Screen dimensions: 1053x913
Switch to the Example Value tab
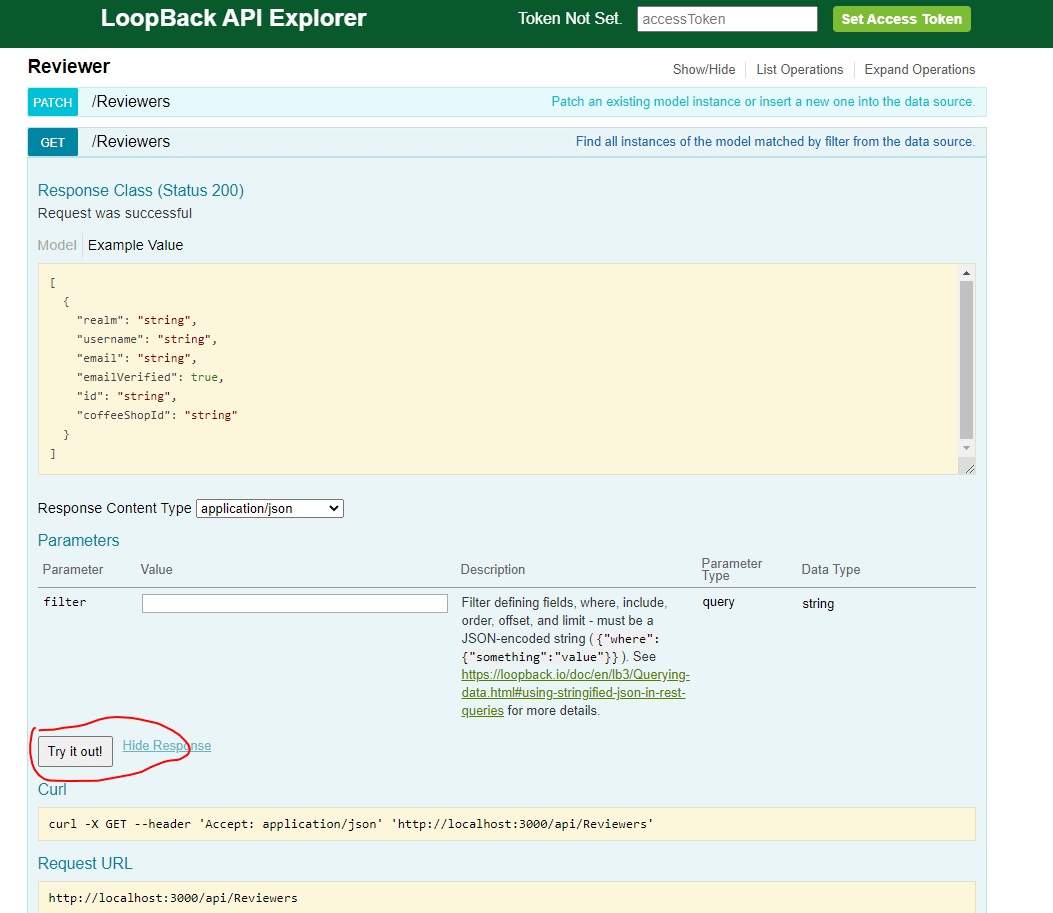(x=135, y=245)
